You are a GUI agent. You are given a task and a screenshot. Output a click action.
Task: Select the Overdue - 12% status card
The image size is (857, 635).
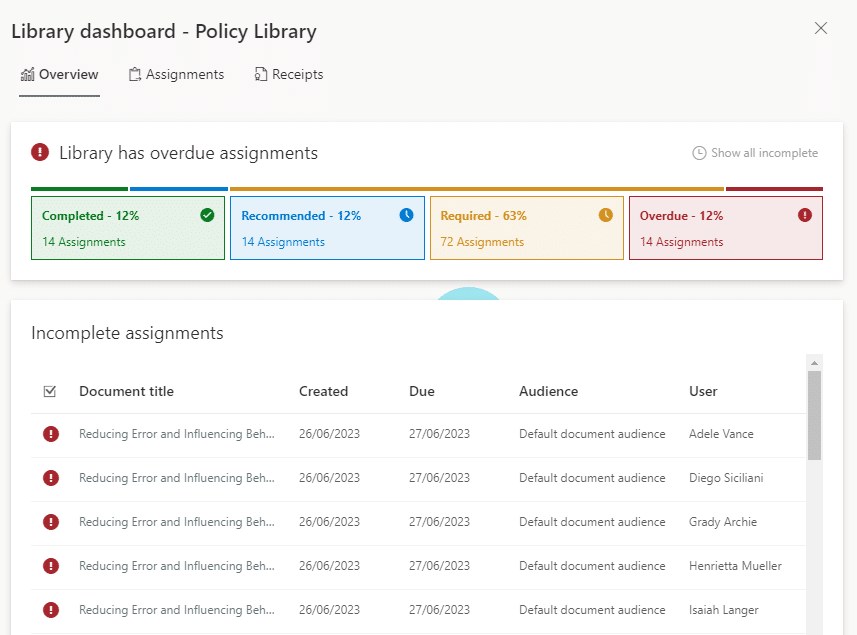coord(726,227)
